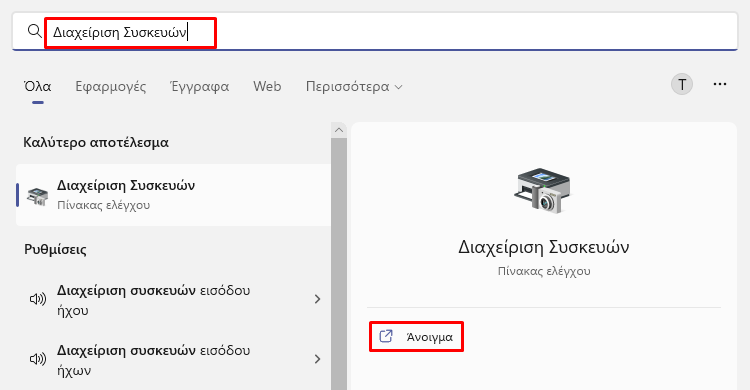Expand arrow for εισόδου ήχου result
Image resolution: width=750 pixels, height=390 pixels.
(x=317, y=300)
